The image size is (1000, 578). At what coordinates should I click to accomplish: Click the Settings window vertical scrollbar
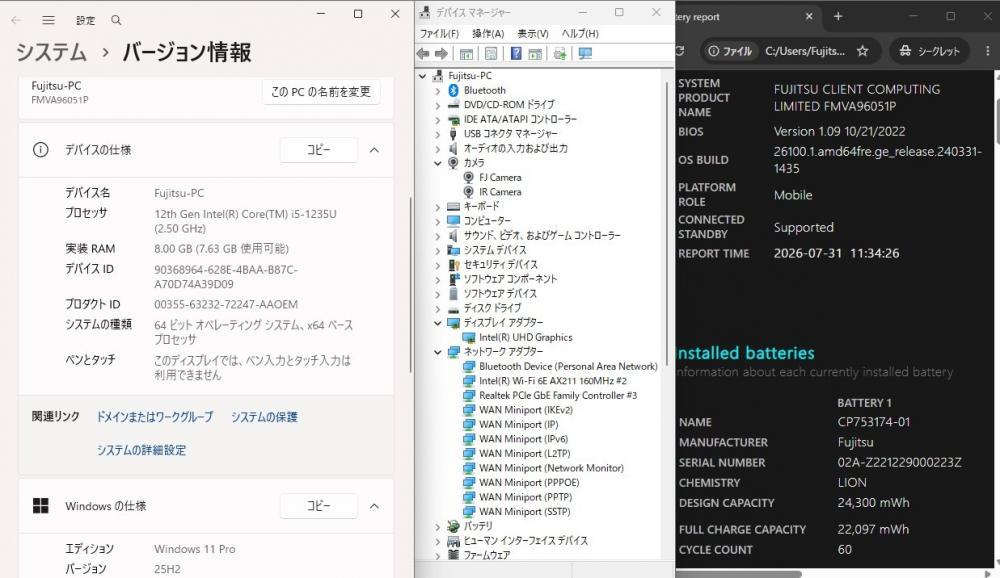point(410,284)
